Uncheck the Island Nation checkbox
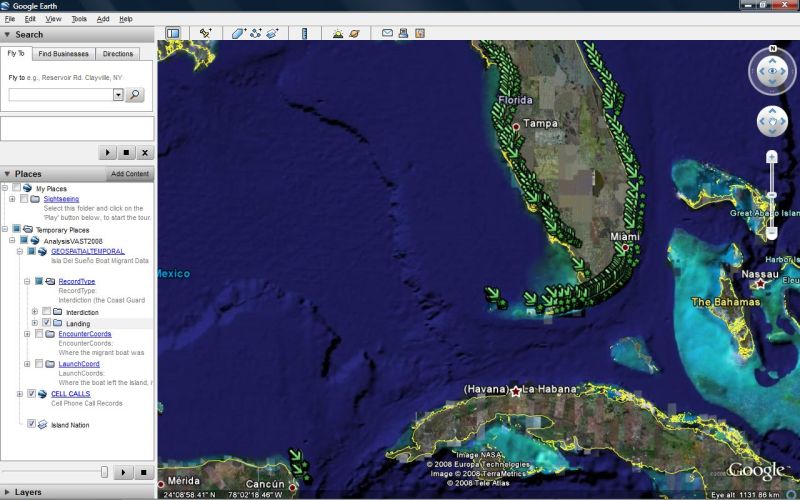Image resolution: width=800 pixels, height=500 pixels. [31, 423]
